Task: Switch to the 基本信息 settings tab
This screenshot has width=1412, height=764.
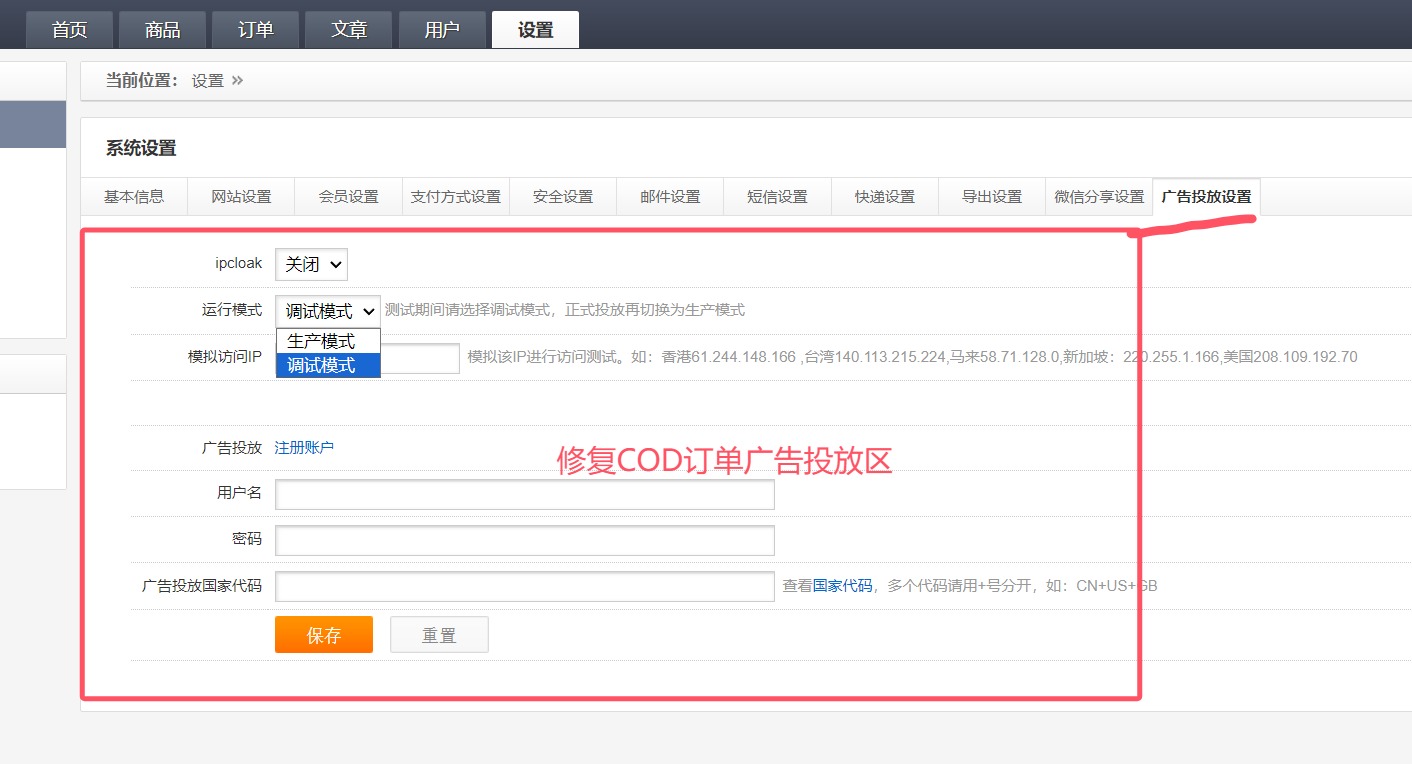Action: pyautogui.click(x=134, y=197)
